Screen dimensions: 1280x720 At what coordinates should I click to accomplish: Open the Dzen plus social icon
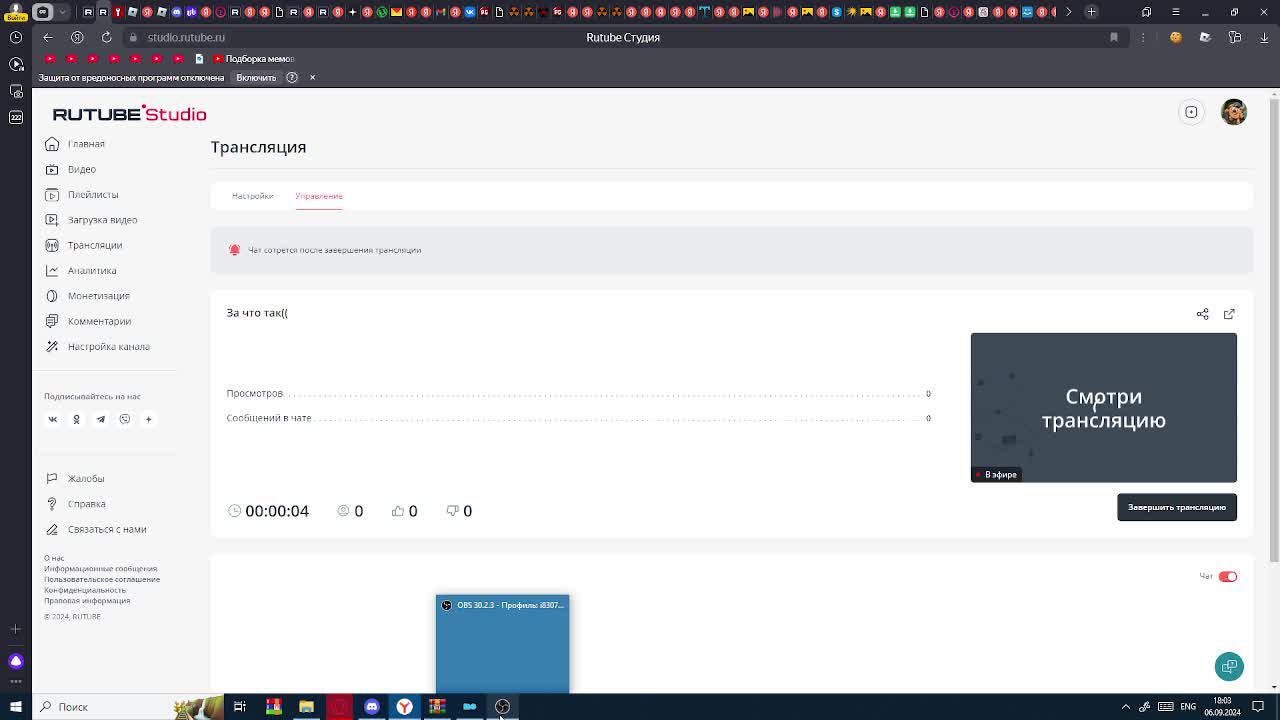point(148,420)
